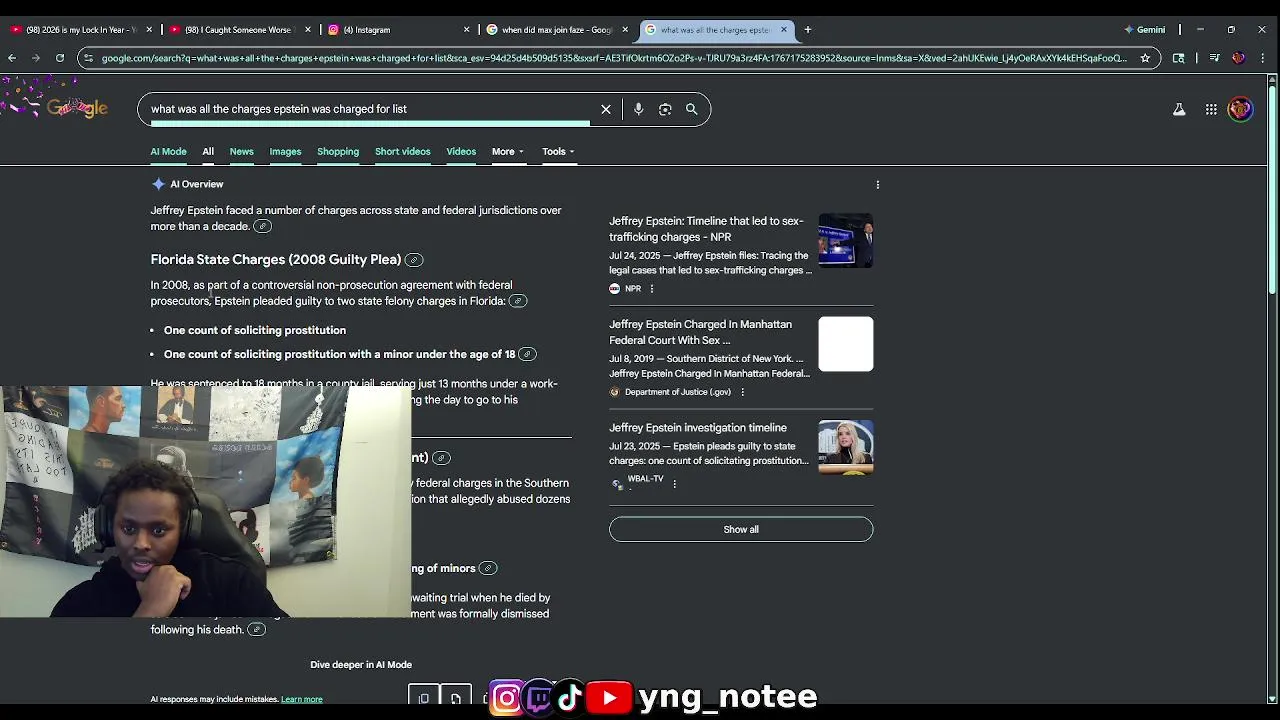The image size is (1280, 720).
Task: Expand the Tools dropdown
Action: coord(558,152)
